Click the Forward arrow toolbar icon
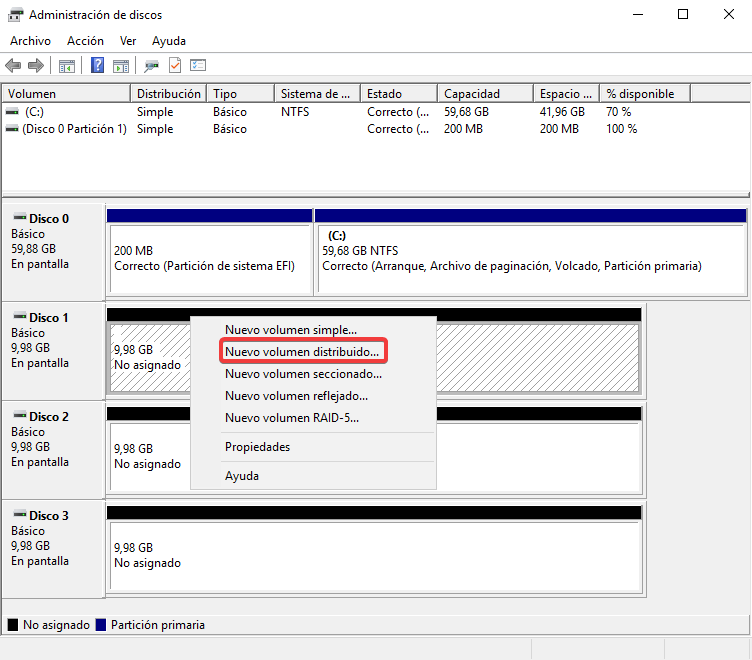752x660 pixels. (x=36, y=66)
